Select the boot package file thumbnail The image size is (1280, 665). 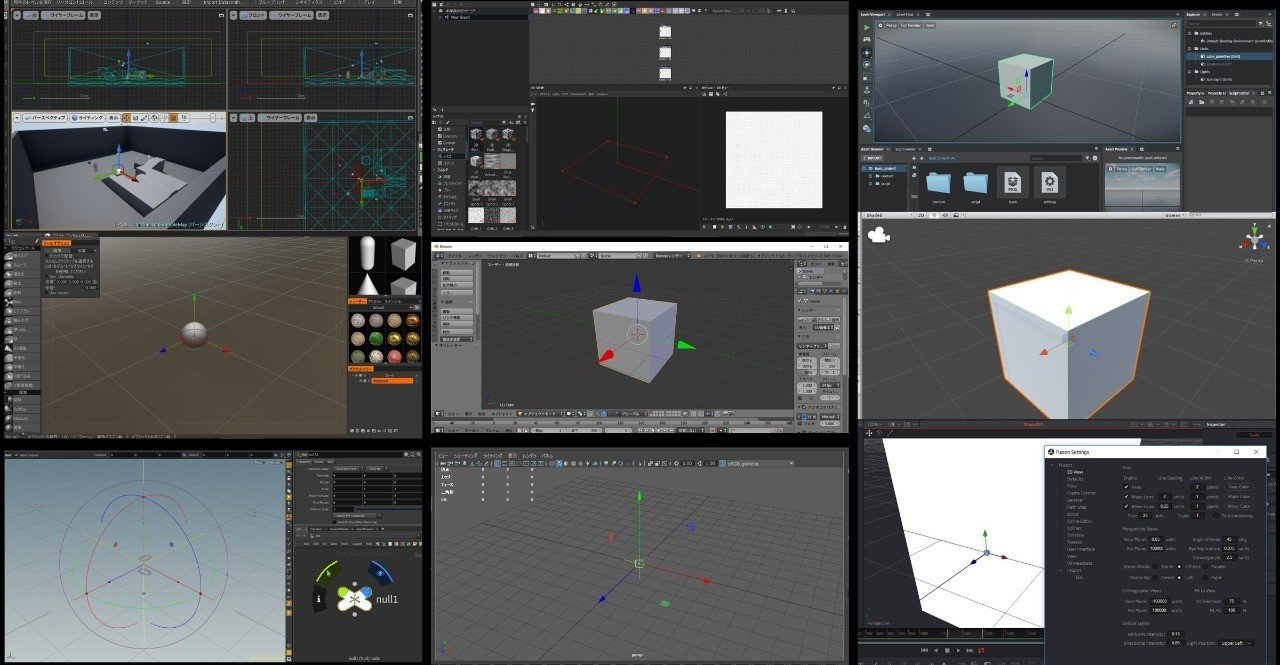[x=1012, y=182]
